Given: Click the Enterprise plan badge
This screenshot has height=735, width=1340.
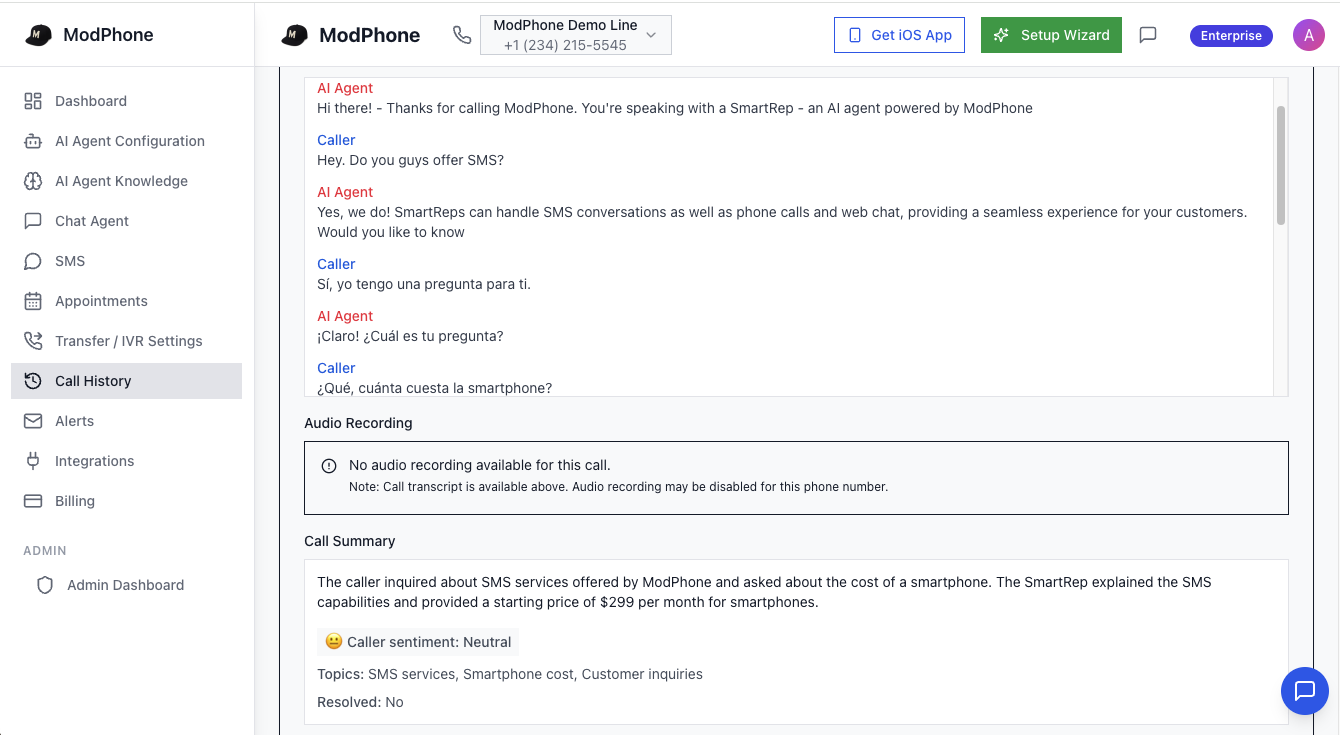Looking at the screenshot, I should tap(1231, 35).
